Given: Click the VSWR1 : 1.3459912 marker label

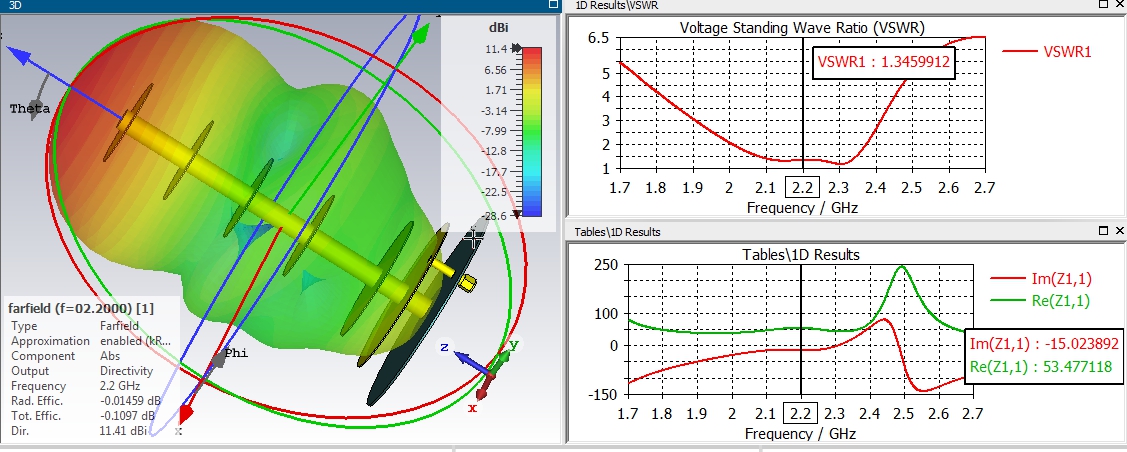Looking at the screenshot, I should coord(884,63).
